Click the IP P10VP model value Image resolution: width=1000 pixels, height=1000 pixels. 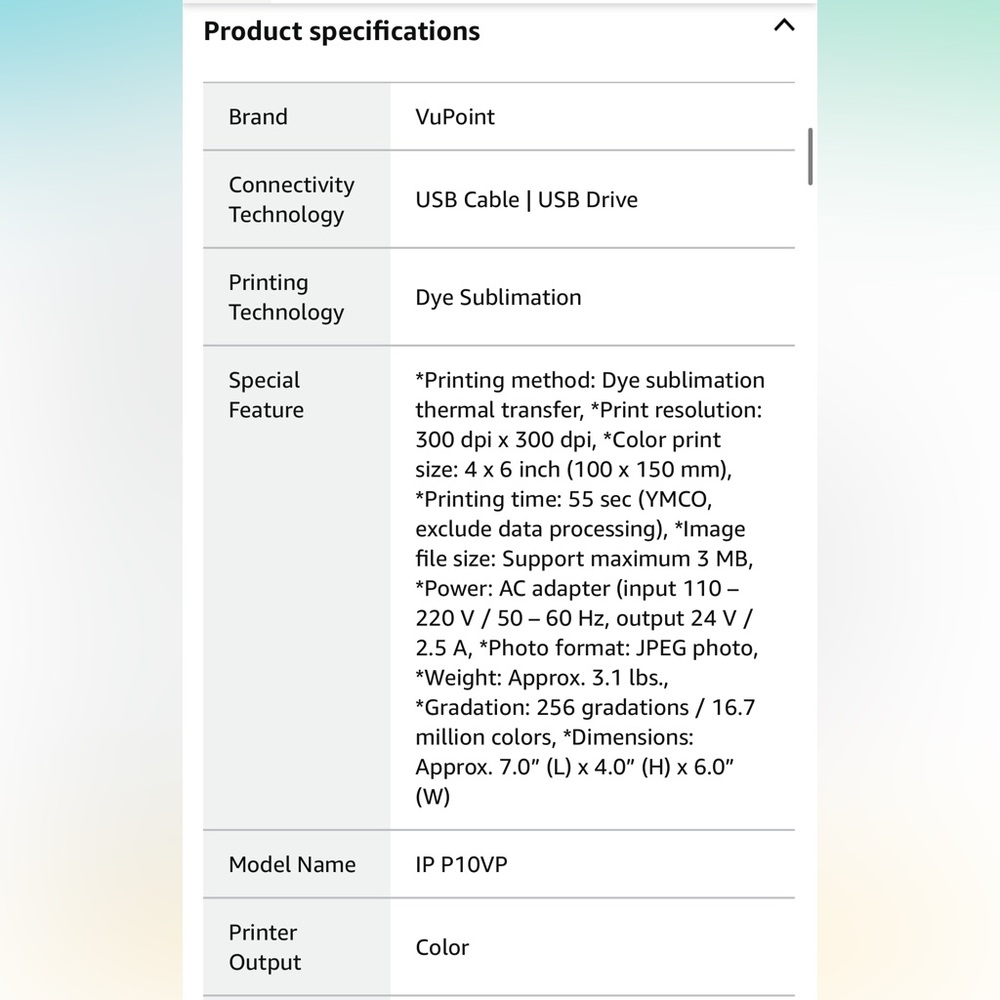coord(461,864)
